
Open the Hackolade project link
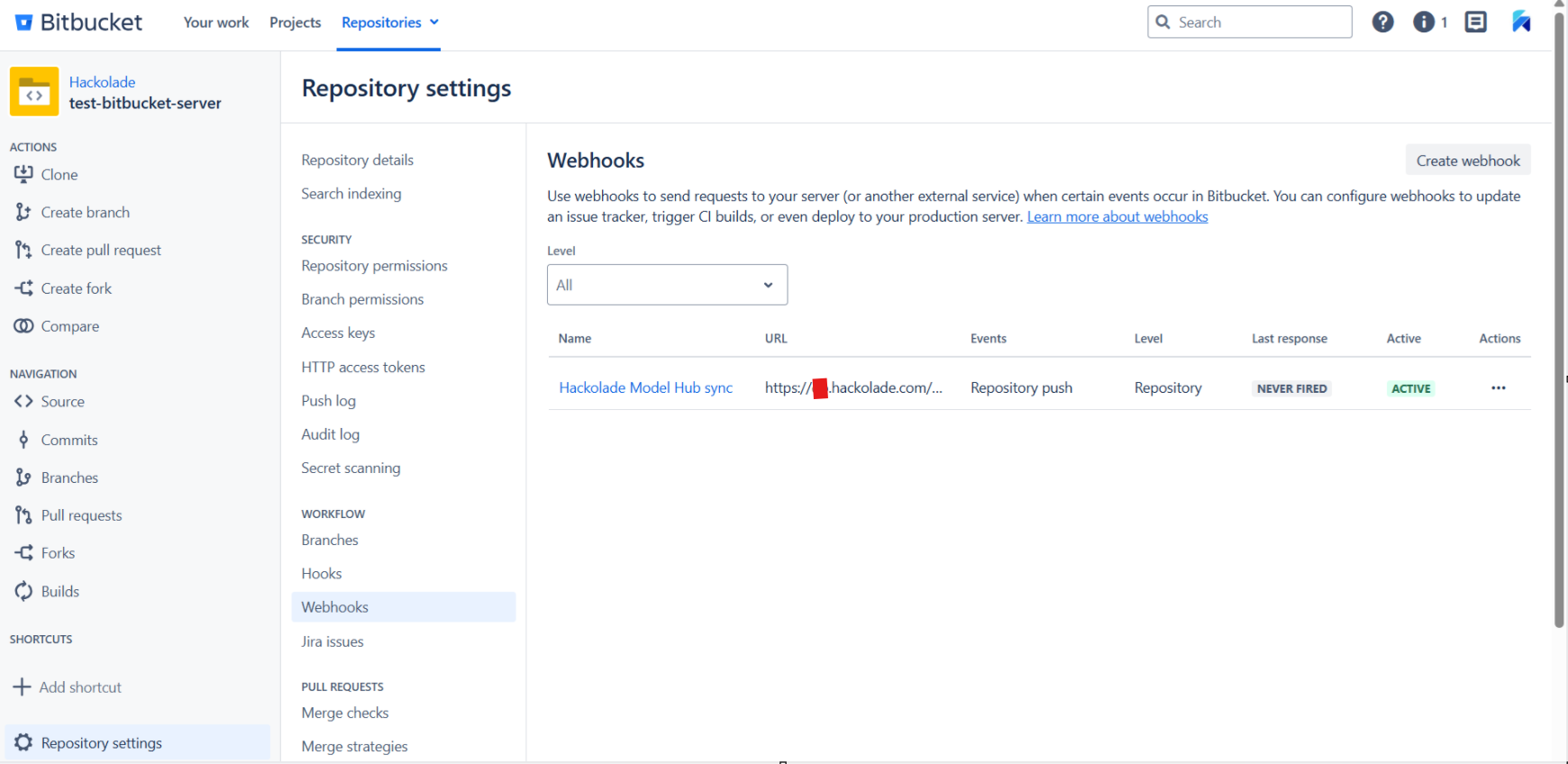102,82
